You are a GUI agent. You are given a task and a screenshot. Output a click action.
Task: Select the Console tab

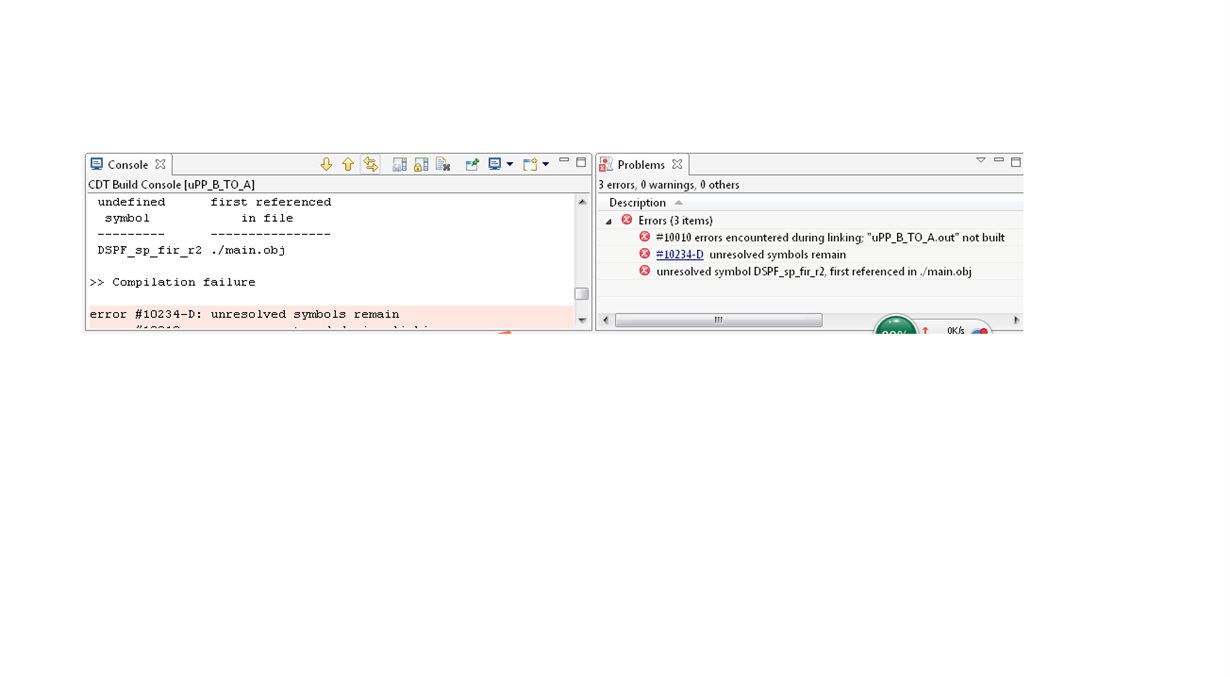[128, 165]
